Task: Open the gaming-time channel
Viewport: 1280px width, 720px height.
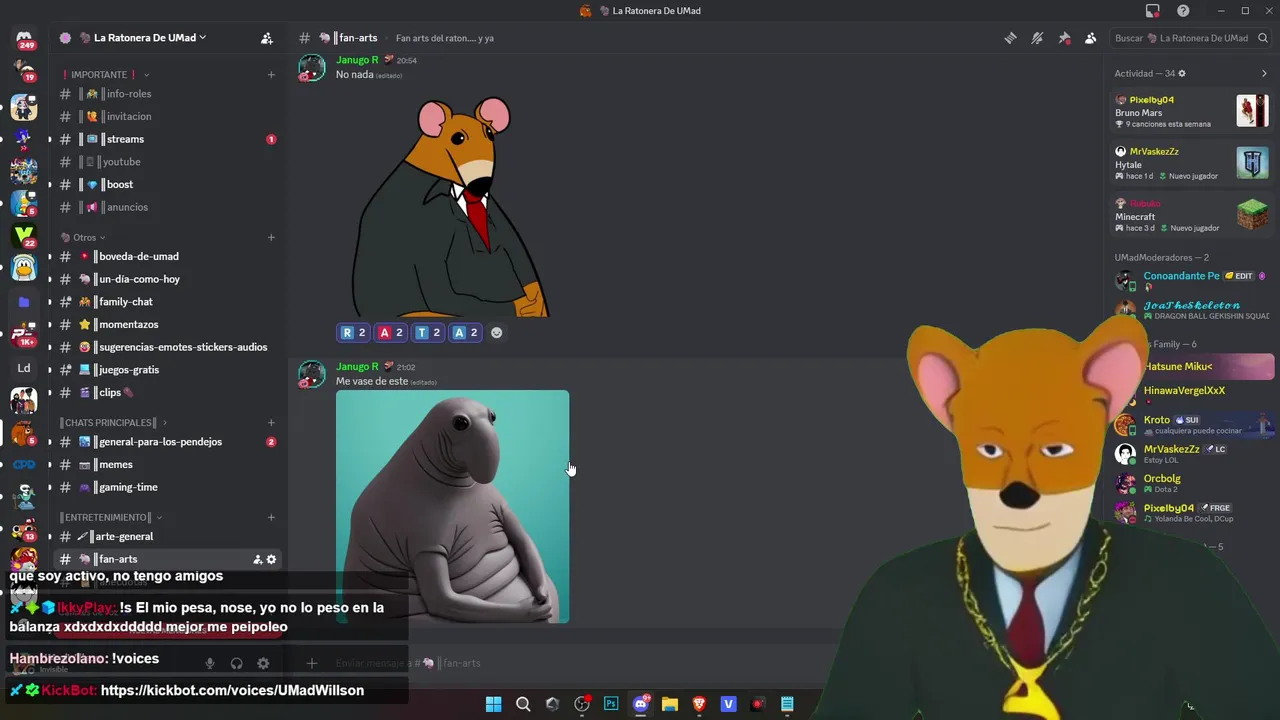Action: coord(167,487)
